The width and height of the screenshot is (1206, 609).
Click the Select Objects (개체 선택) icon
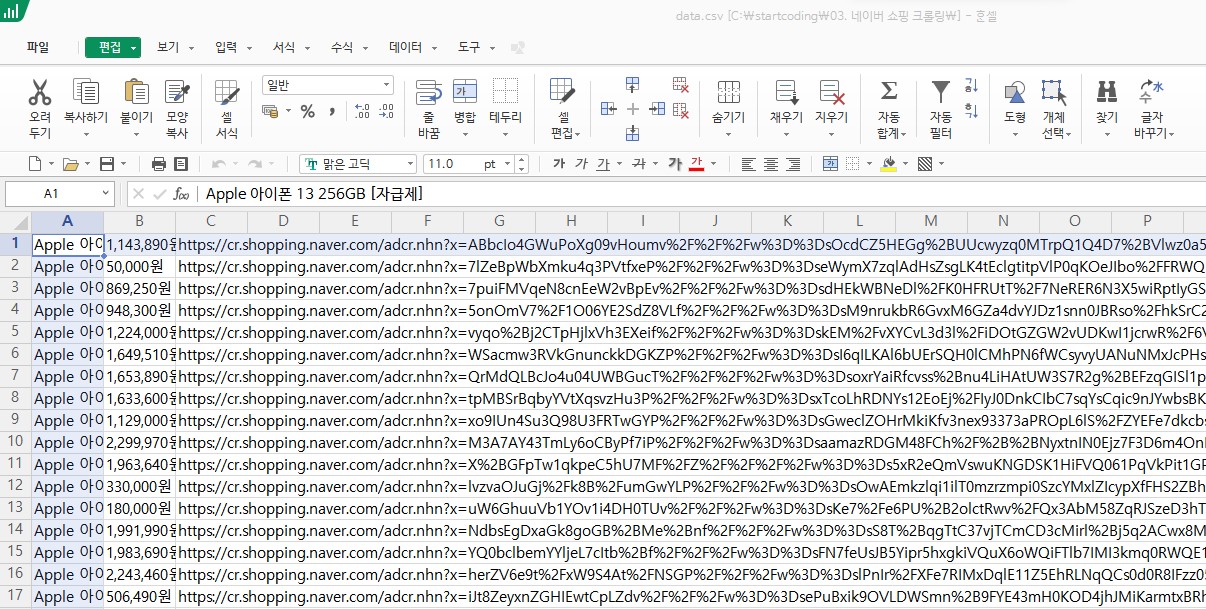(x=1053, y=93)
